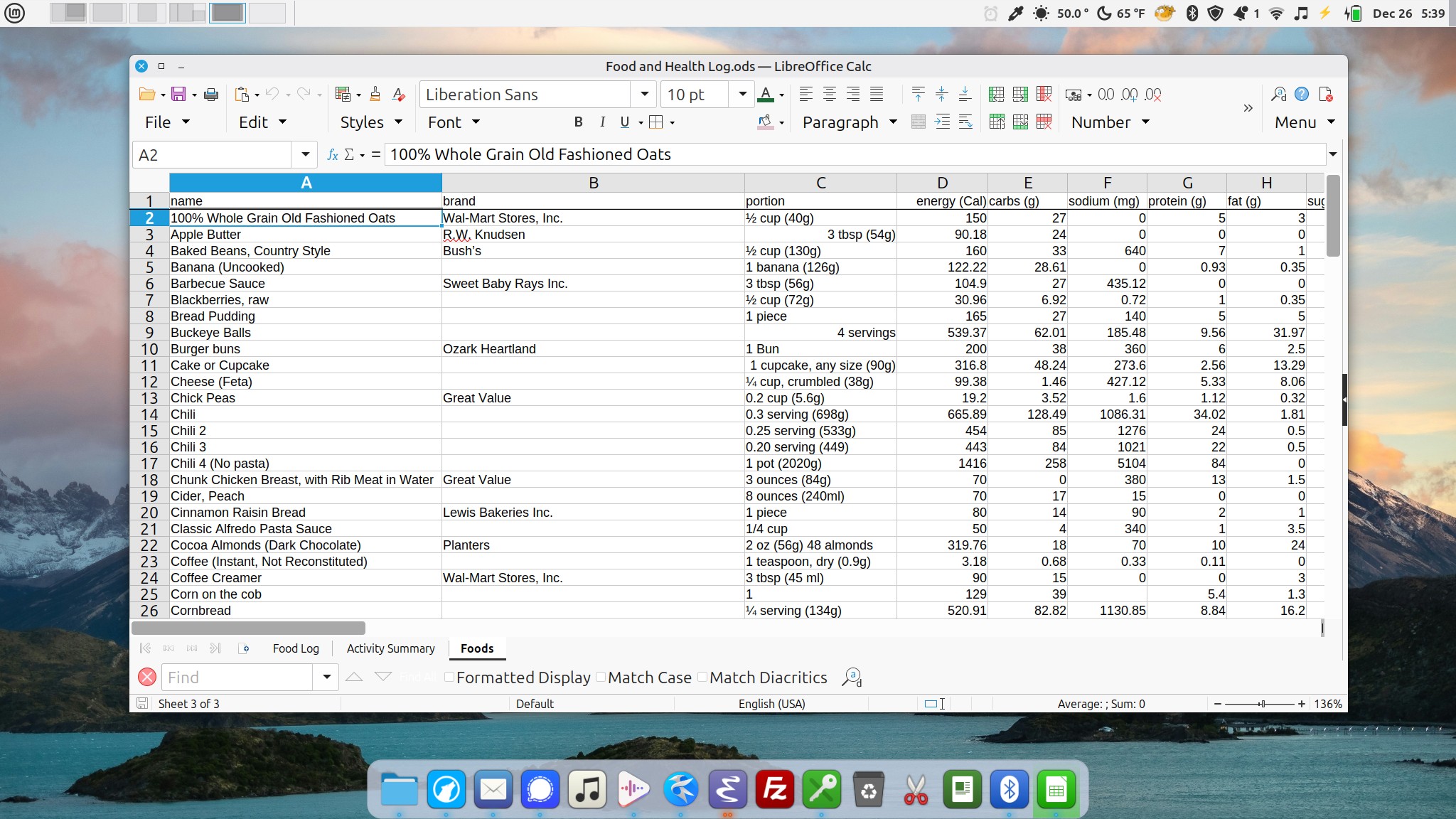The width and height of the screenshot is (1456, 819).
Task: Click the Clone Formatting paintbrush icon
Action: [x=375, y=95]
